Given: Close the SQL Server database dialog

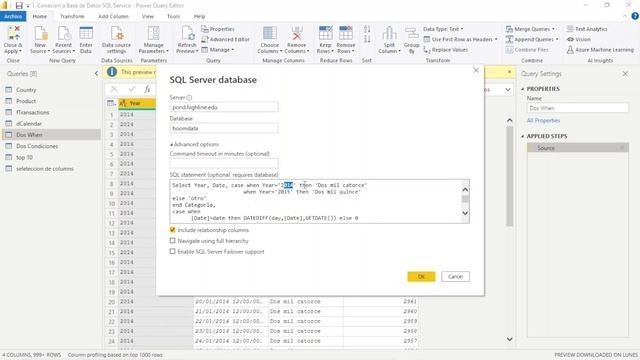Looking at the screenshot, I should pos(476,70).
